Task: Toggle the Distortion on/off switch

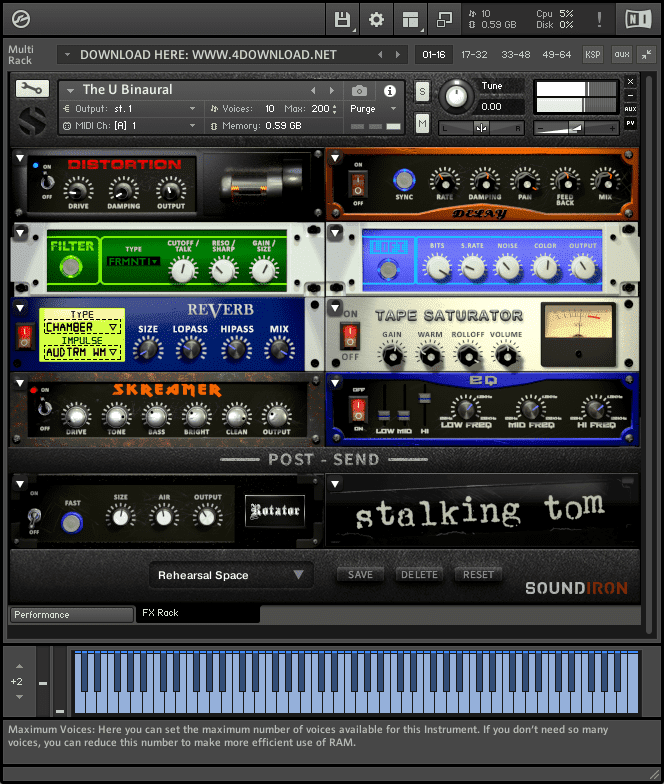Action: tap(47, 182)
